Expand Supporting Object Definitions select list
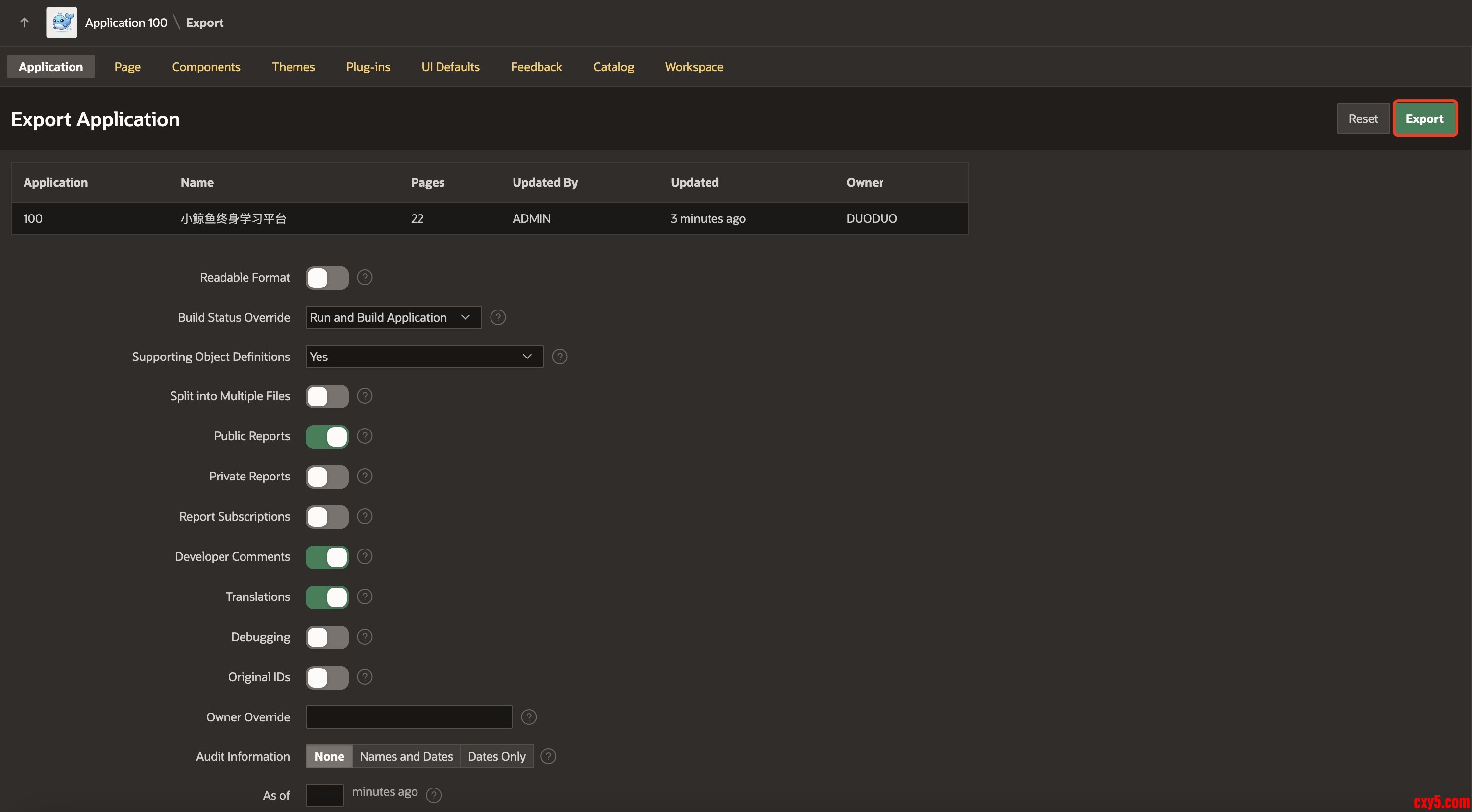1472x812 pixels. pos(424,357)
